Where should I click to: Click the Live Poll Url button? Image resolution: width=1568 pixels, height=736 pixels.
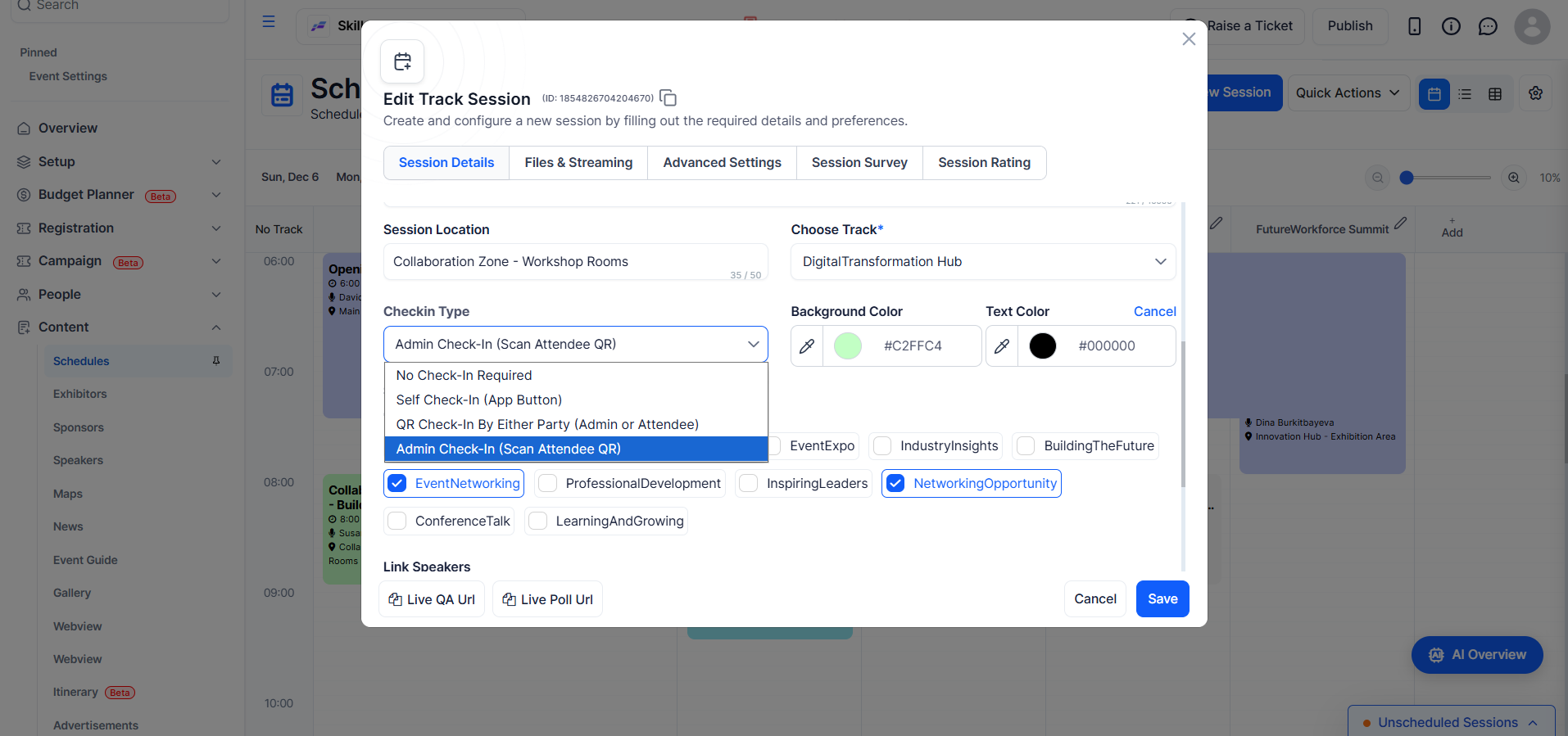(x=548, y=599)
